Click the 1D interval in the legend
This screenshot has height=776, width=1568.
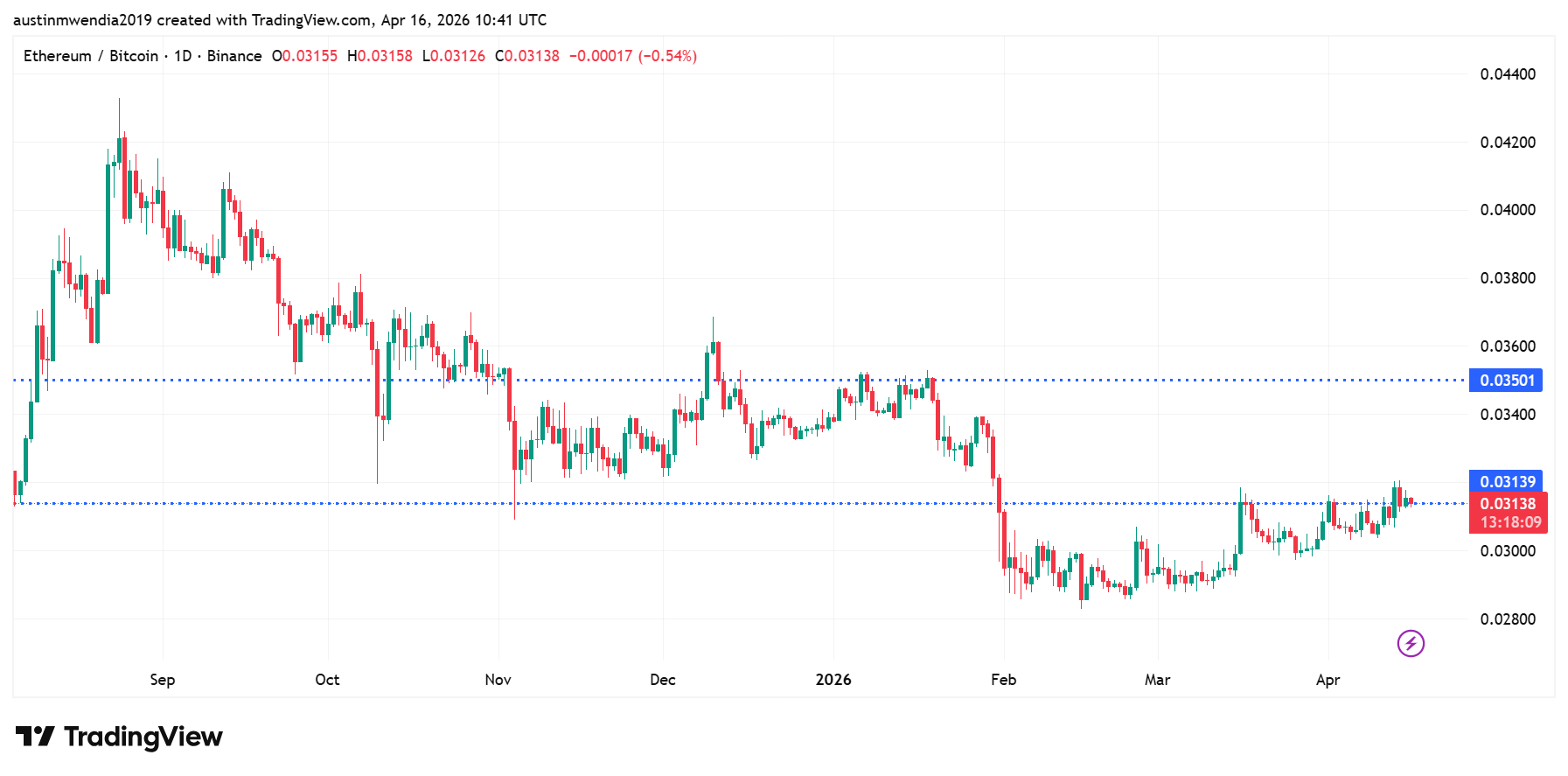pos(183,56)
